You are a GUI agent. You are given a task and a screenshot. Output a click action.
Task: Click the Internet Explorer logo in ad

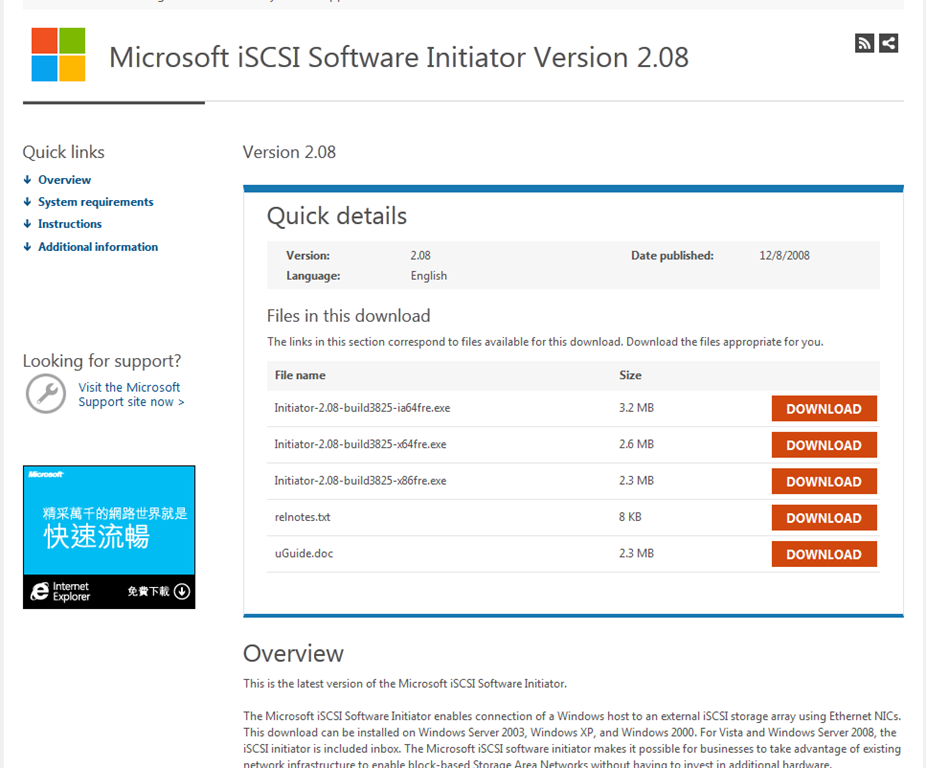40,591
